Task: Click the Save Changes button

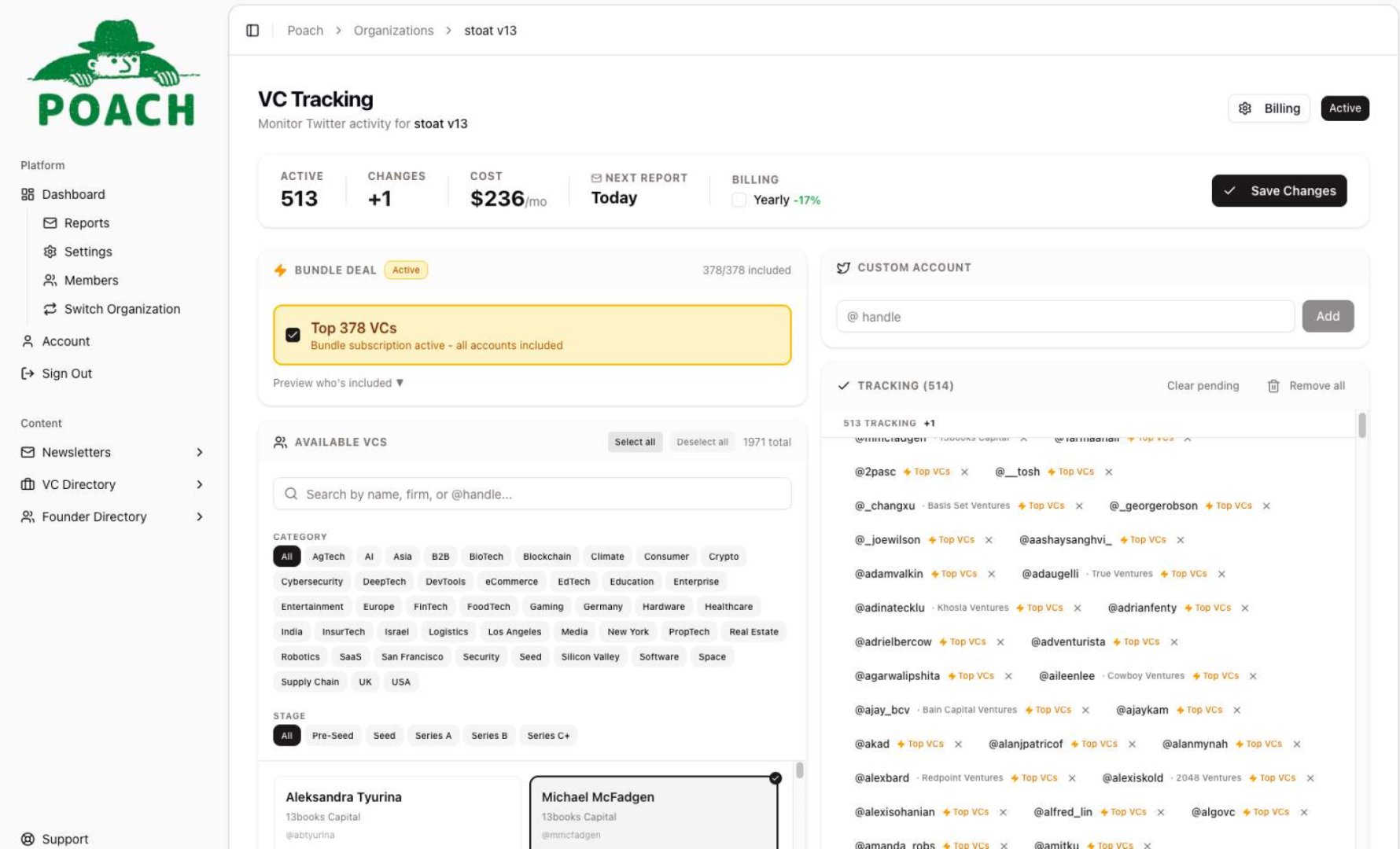Action: click(x=1279, y=190)
